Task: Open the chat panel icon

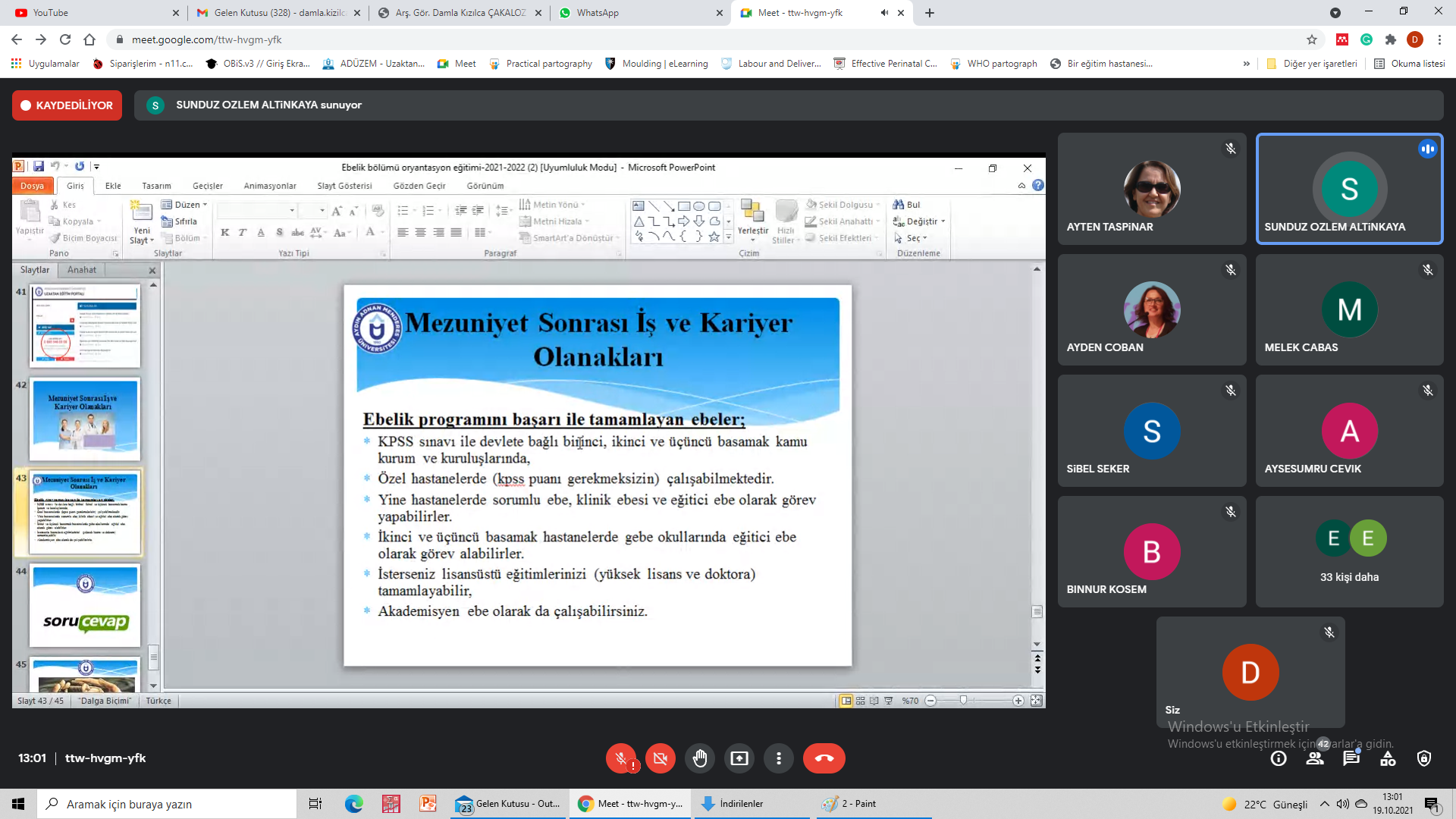Action: [1351, 758]
